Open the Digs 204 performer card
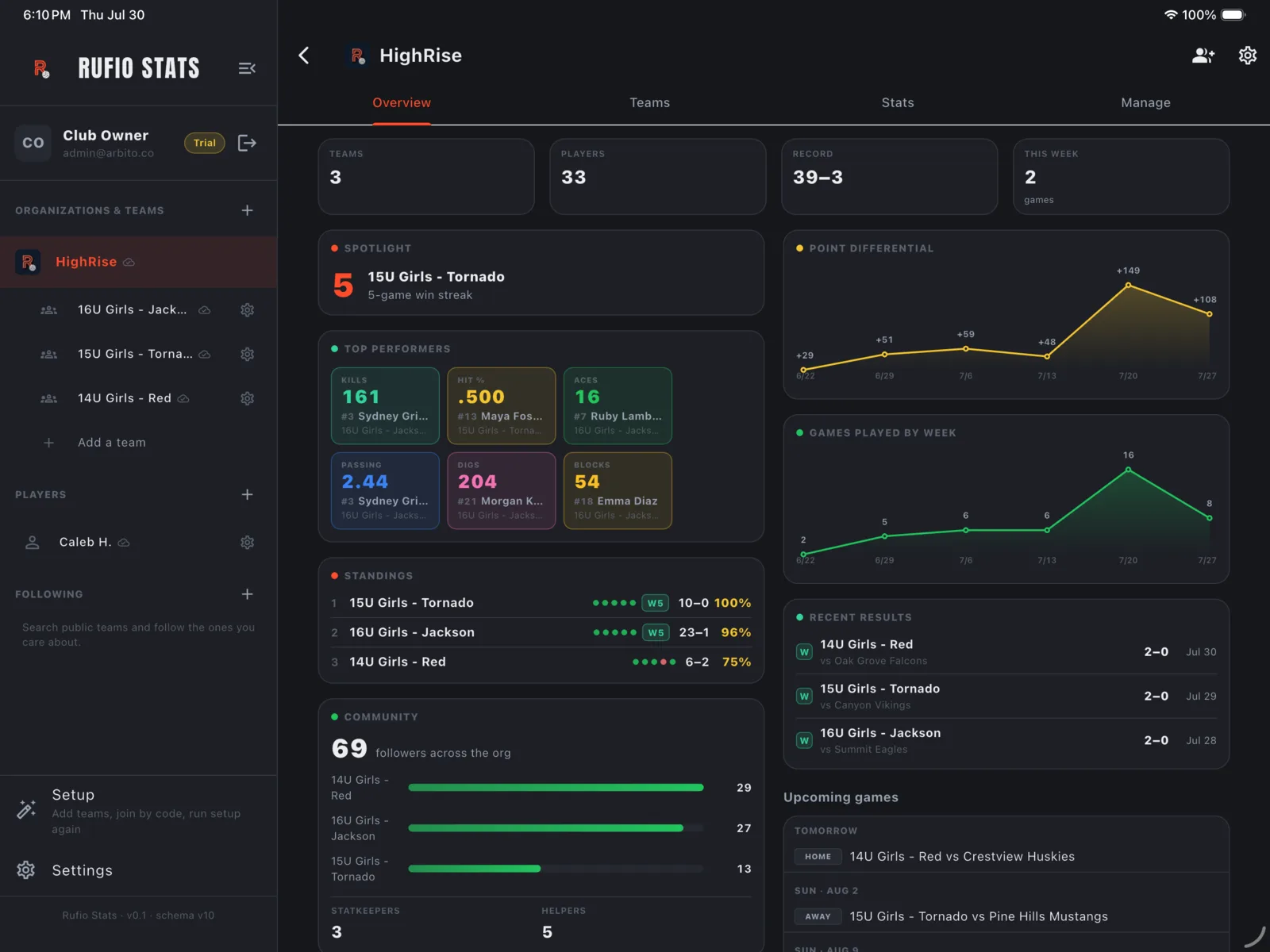Image resolution: width=1270 pixels, height=952 pixels. tap(502, 490)
